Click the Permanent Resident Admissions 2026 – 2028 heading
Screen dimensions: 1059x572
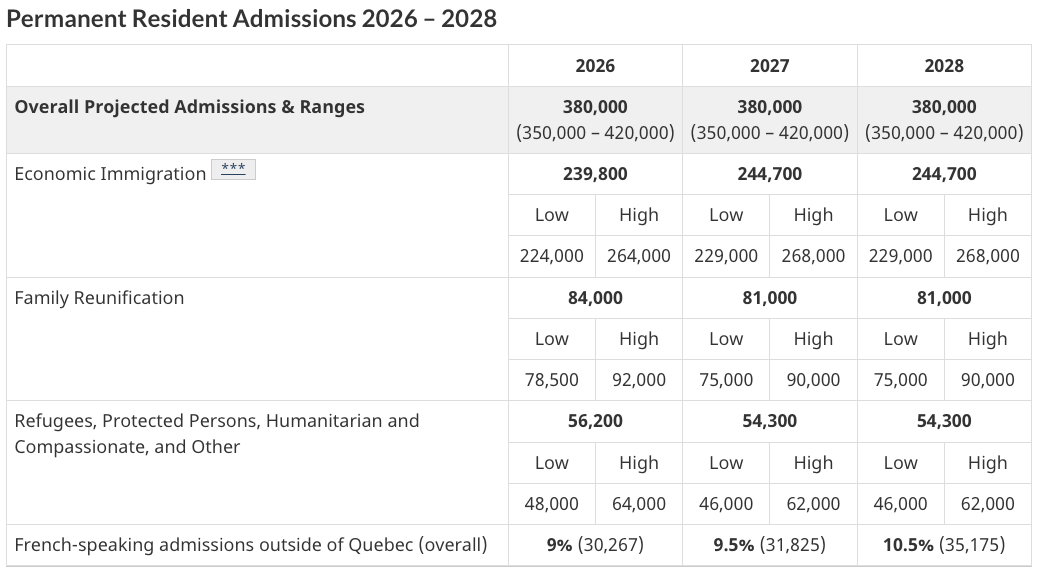point(252,19)
